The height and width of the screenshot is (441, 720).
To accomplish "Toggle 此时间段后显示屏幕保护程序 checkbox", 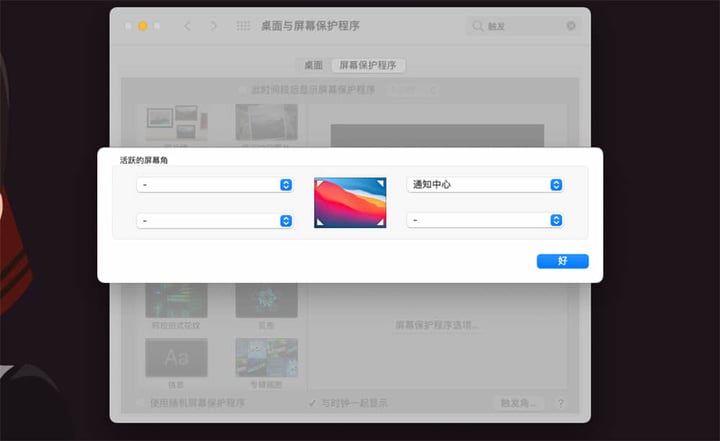I will click(x=243, y=90).
